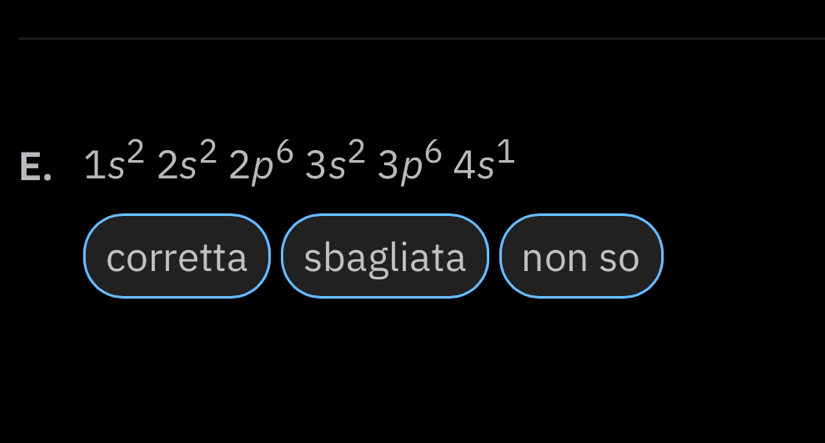
Task: Pick "non so" for the electron configuration
Action: pos(581,257)
